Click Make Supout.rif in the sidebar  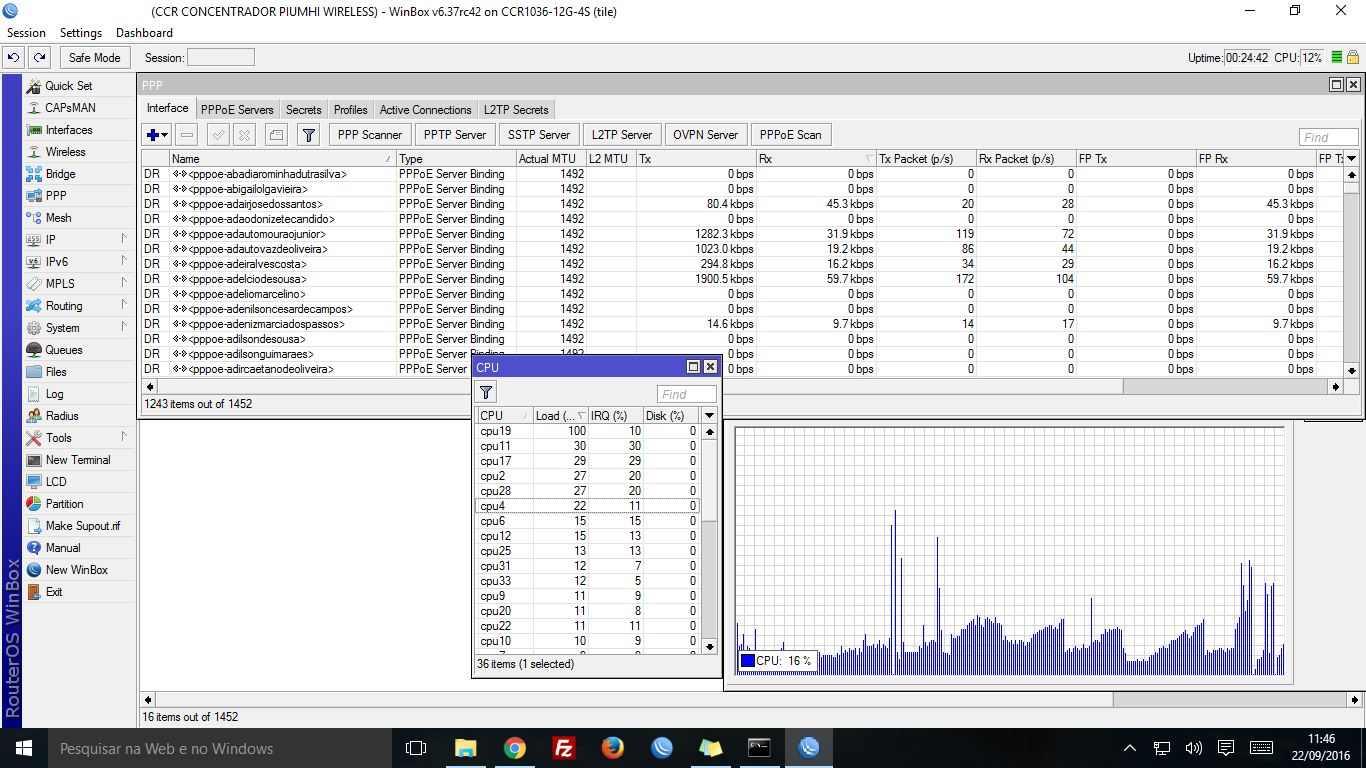(x=83, y=526)
